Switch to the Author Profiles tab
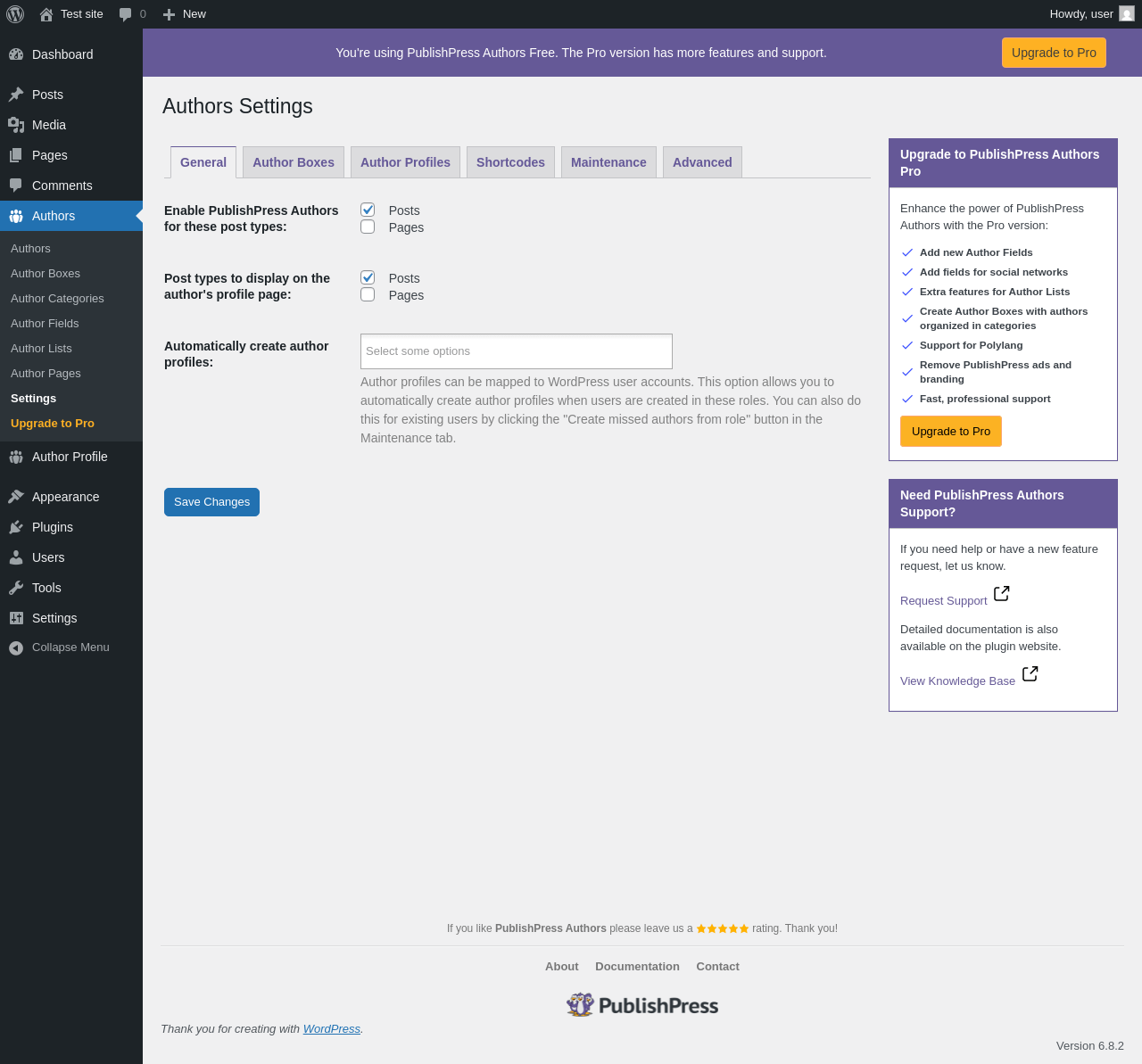 [406, 162]
